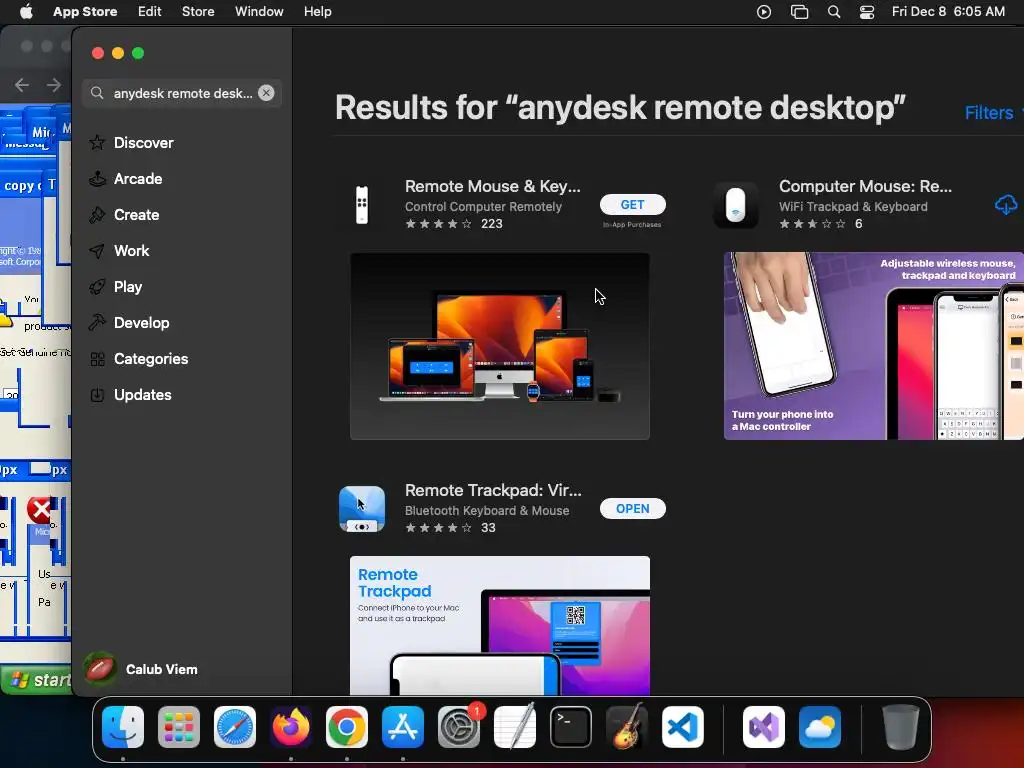Open Remote Mouse & Keyboard app icon
Screen dimensions: 1024x768
click(362, 204)
